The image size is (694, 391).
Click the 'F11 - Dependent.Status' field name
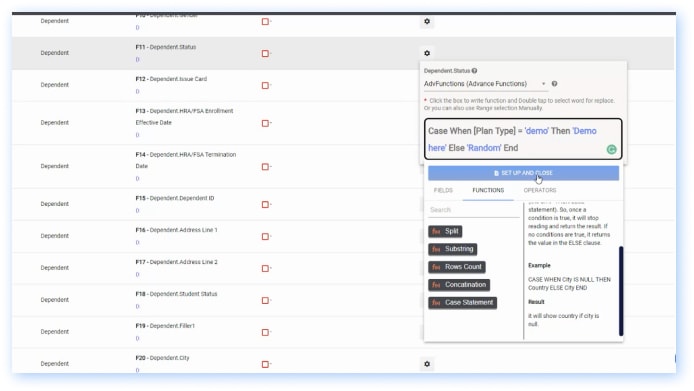click(166, 47)
